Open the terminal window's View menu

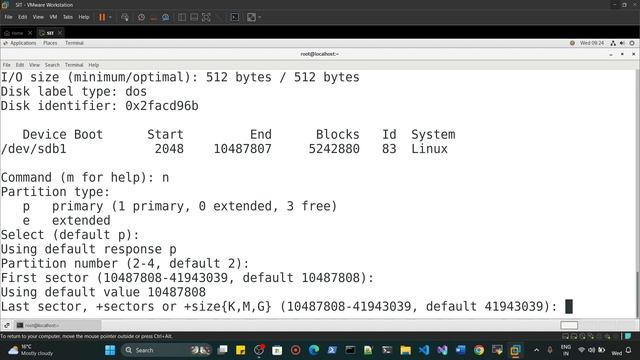point(34,65)
